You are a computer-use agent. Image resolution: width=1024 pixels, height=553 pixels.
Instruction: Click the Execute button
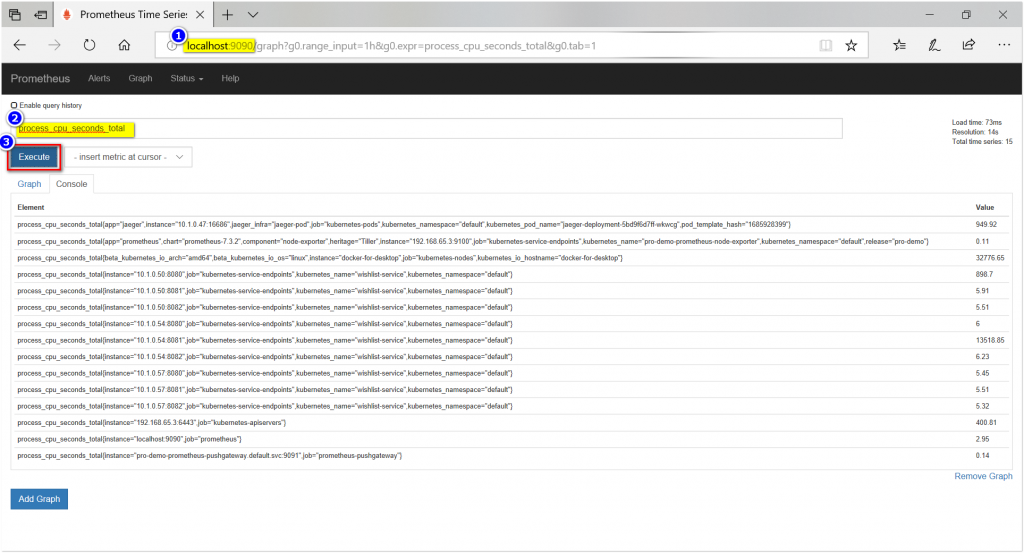[x=34, y=157]
